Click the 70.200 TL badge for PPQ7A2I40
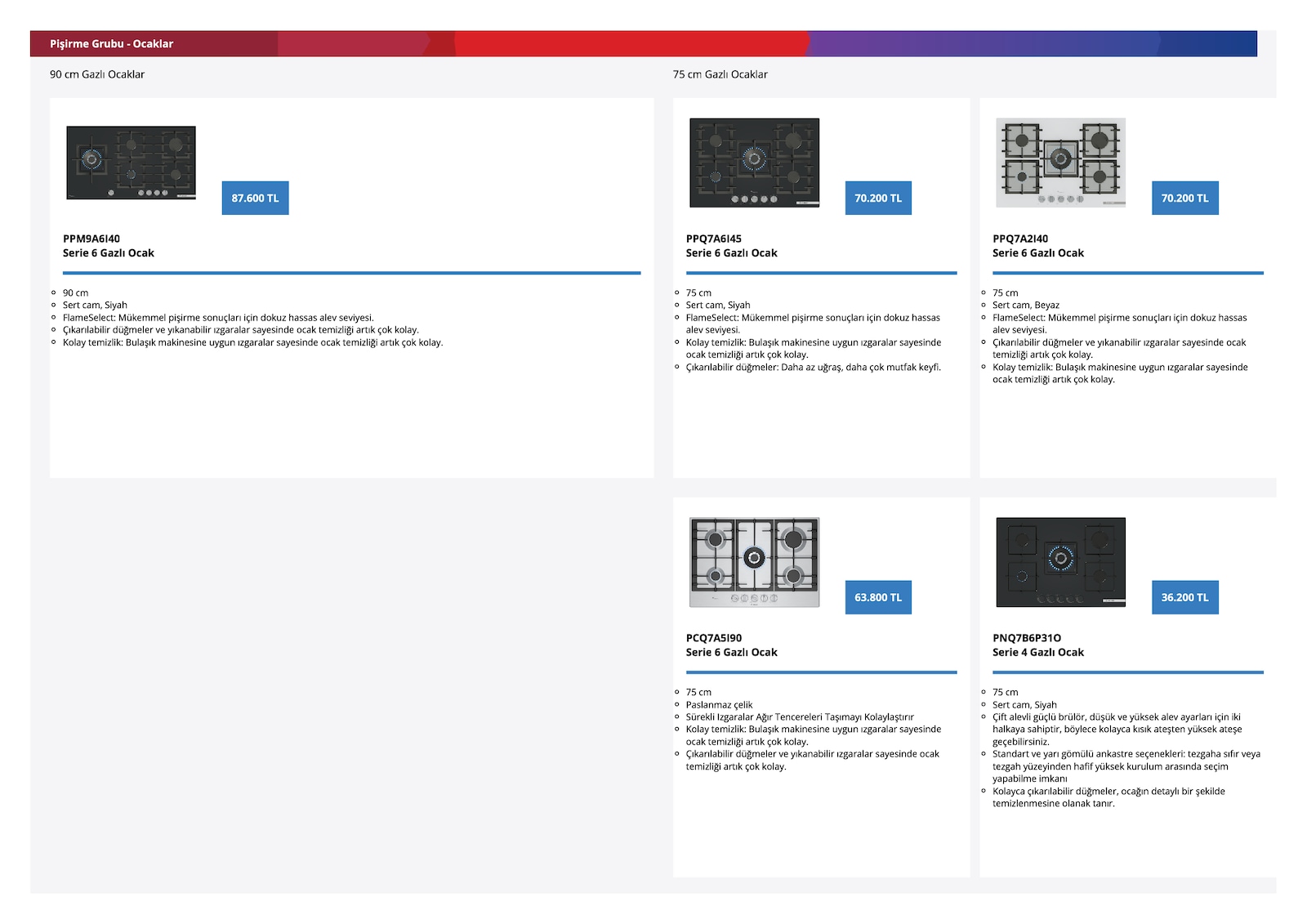Viewport: 1307px width, 924px height. pos(1184,199)
